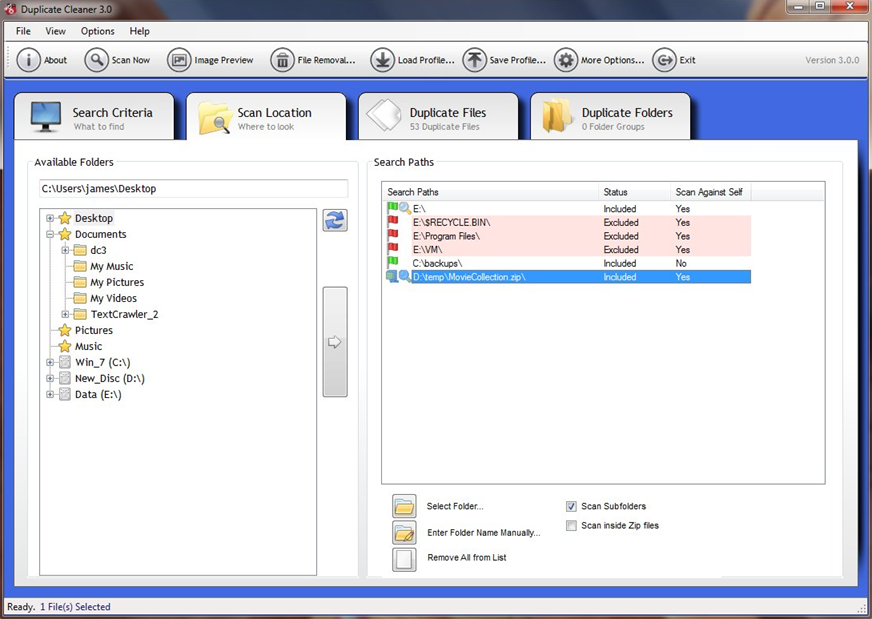Click the Load Profile download icon
Viewport: 872px width, 619px height.
(383, 60)
